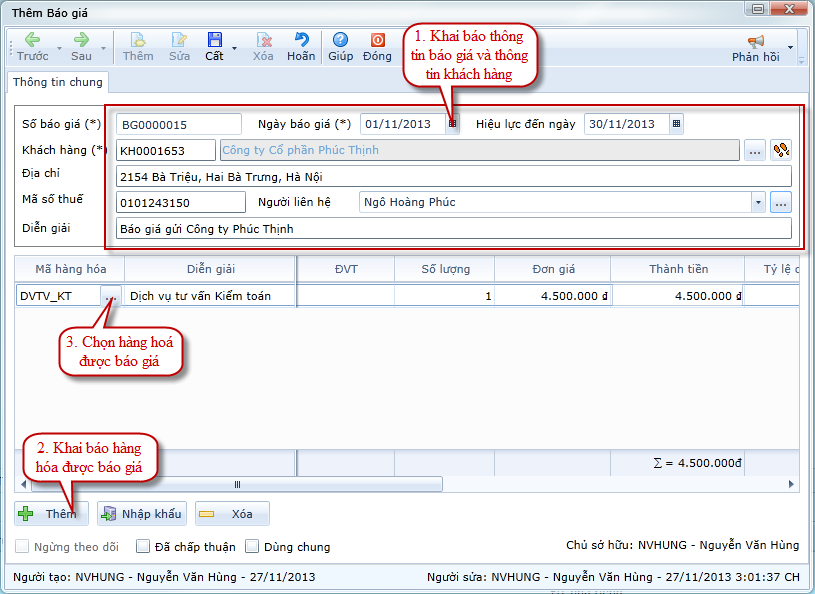
Task: Click the Hoãn (undo) toolbar icon
Action: click(x=301, y=40)
